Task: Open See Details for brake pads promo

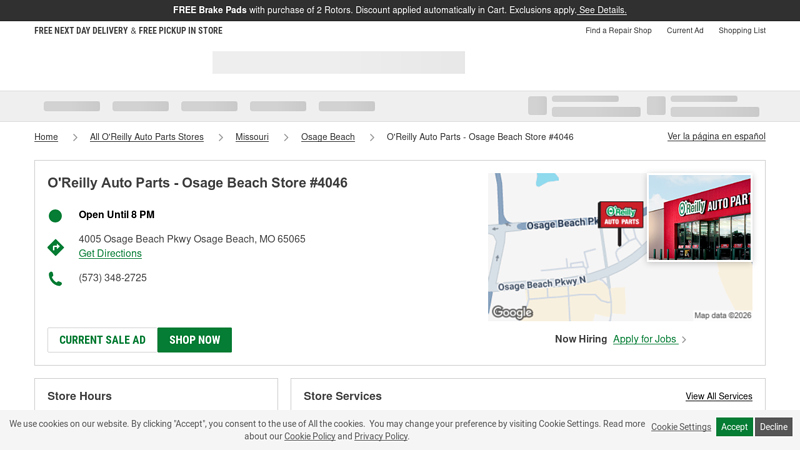Action: 602,10
